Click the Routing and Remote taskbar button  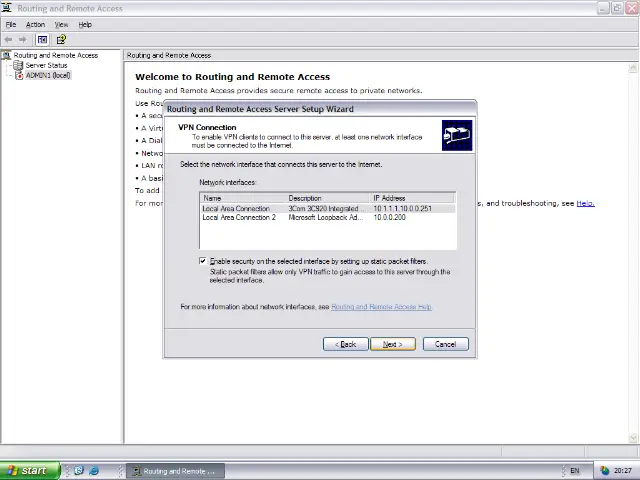click(x=175, y=471)
